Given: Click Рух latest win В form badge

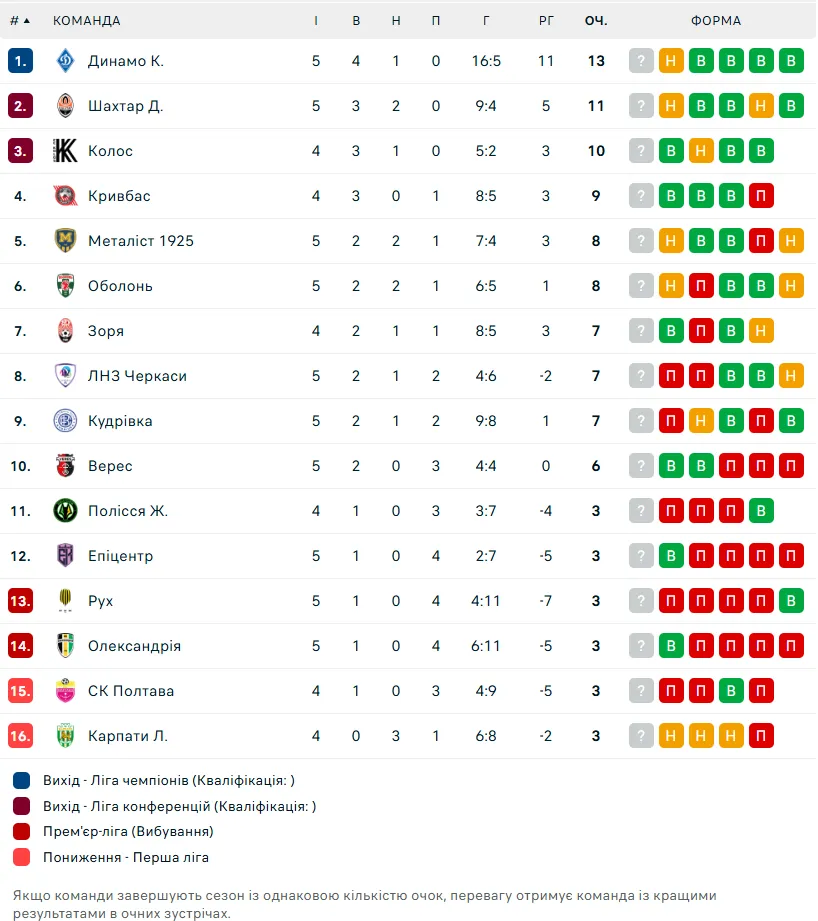Looking at the screenshot, I should (791, 601).
